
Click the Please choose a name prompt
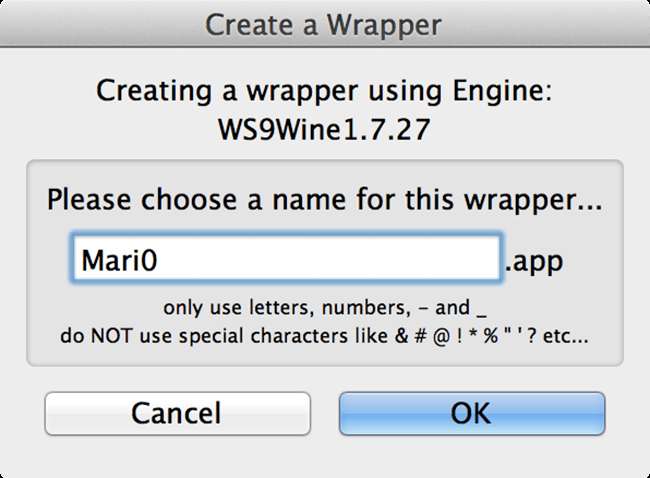click(324, 197)
